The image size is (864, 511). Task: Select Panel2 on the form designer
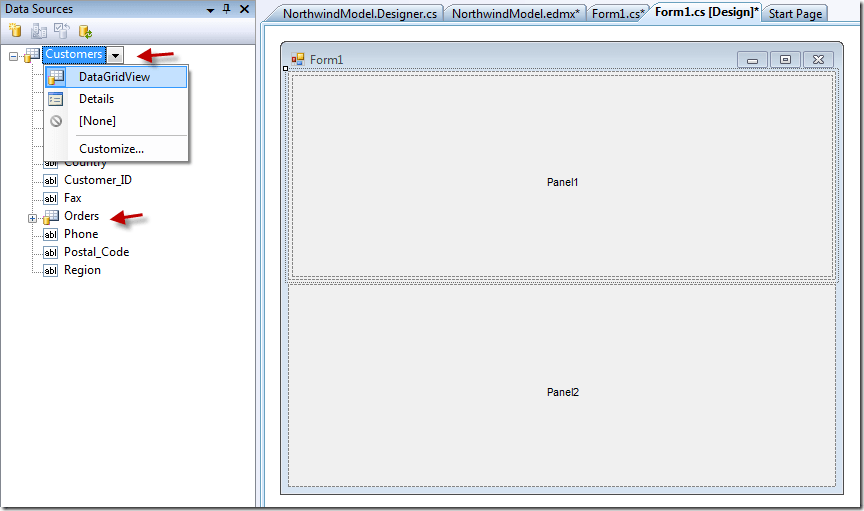(562, 392)
